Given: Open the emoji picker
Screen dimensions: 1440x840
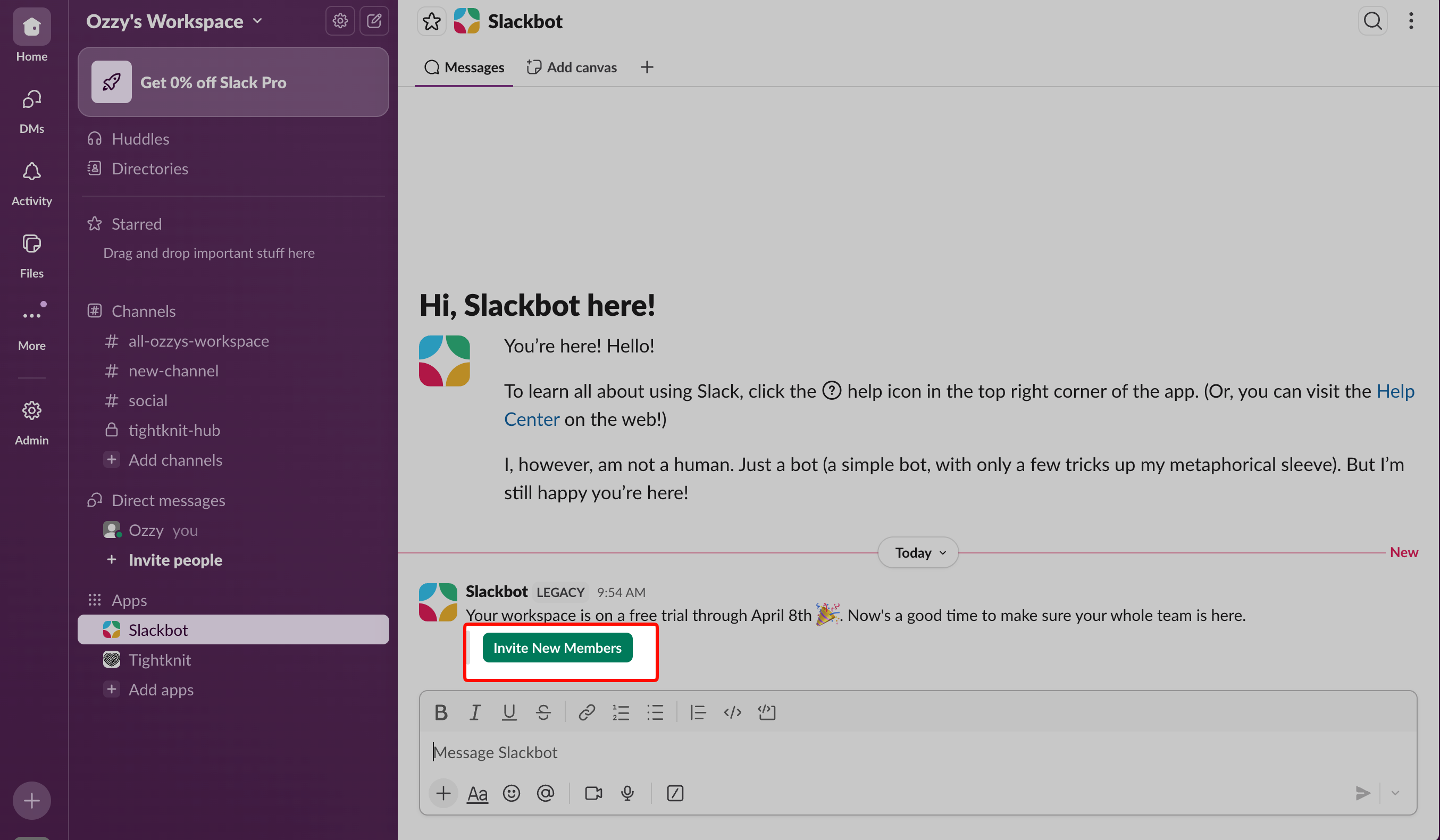Looking at the screenshot, I should click(x=511, y=793).
